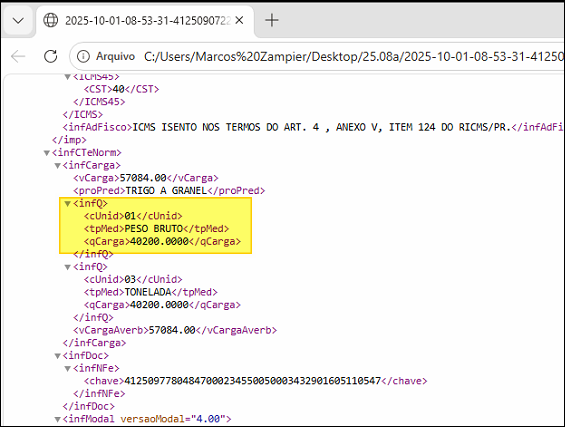565x427 pixels.
Task: Collapse the ICMS45 node
Action: (x=67, y=77)
